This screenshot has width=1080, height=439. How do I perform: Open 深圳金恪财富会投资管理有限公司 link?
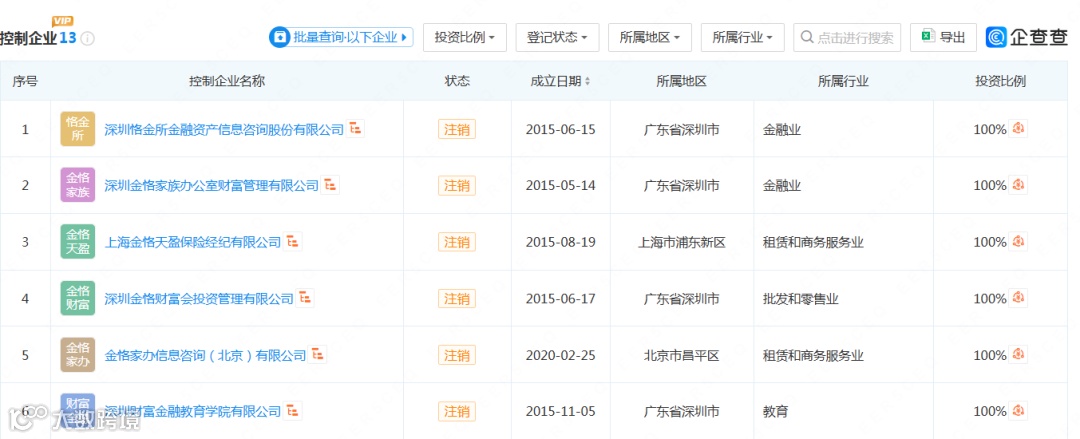click(199, 299)
